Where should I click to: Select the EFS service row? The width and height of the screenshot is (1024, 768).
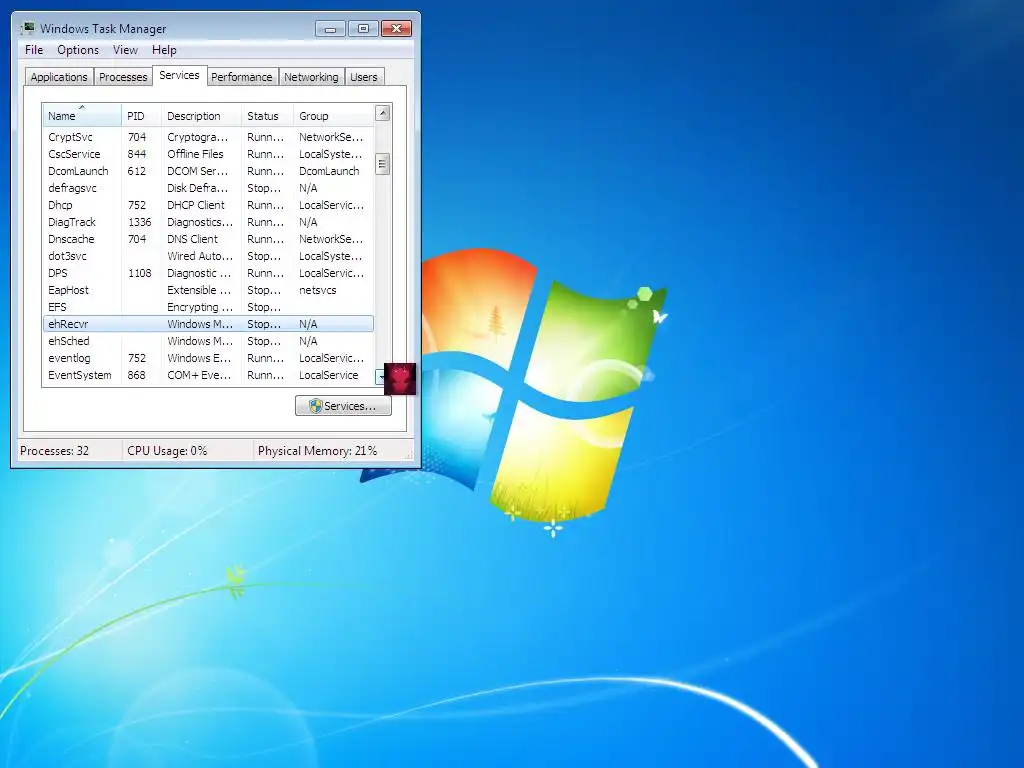click(x=208, y=307)
